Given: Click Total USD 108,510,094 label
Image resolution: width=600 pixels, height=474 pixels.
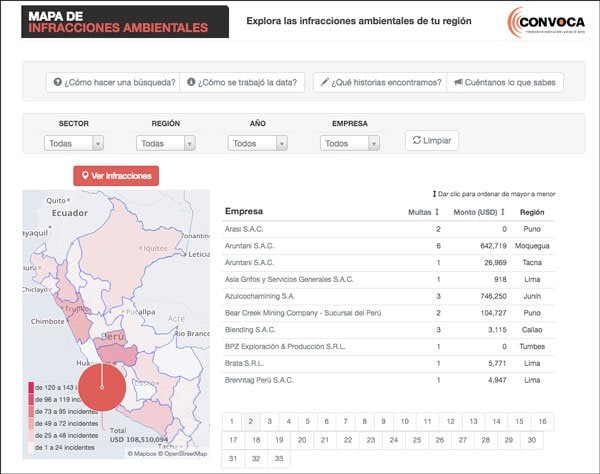Looking at the screenshot, I should tap(139, 435).
